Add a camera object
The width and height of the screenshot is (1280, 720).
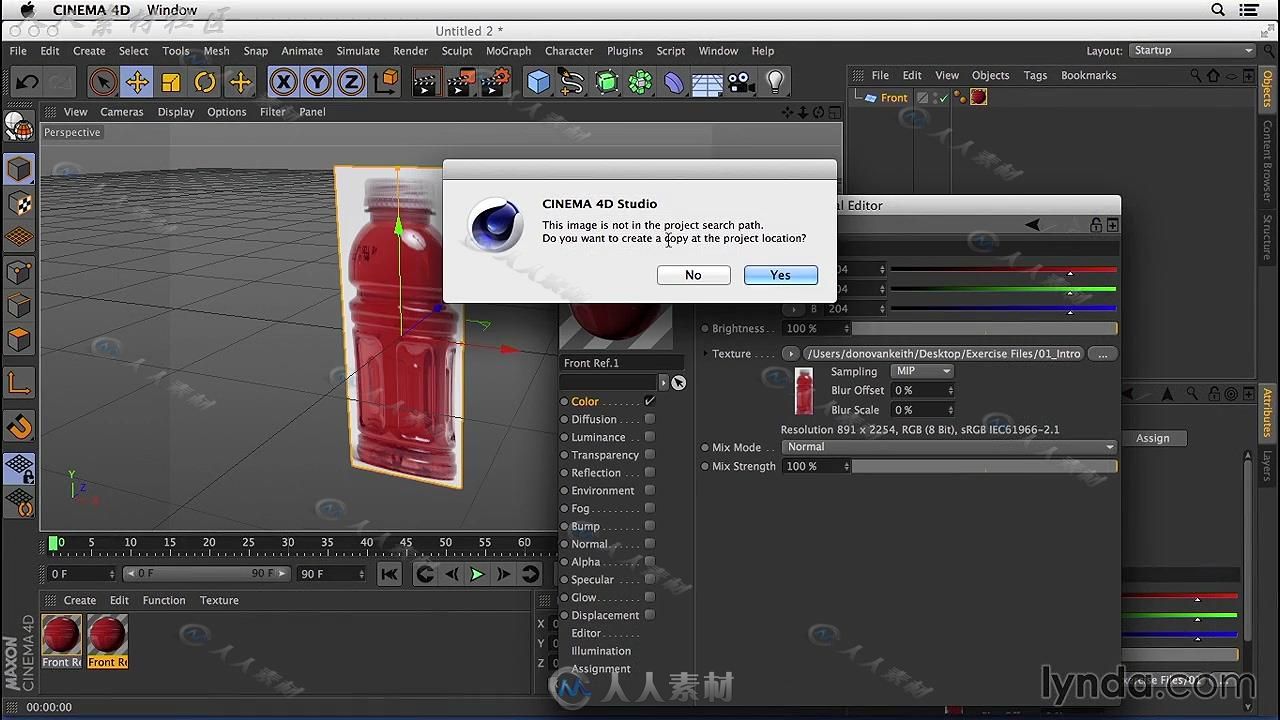click(x=740, y=82)
